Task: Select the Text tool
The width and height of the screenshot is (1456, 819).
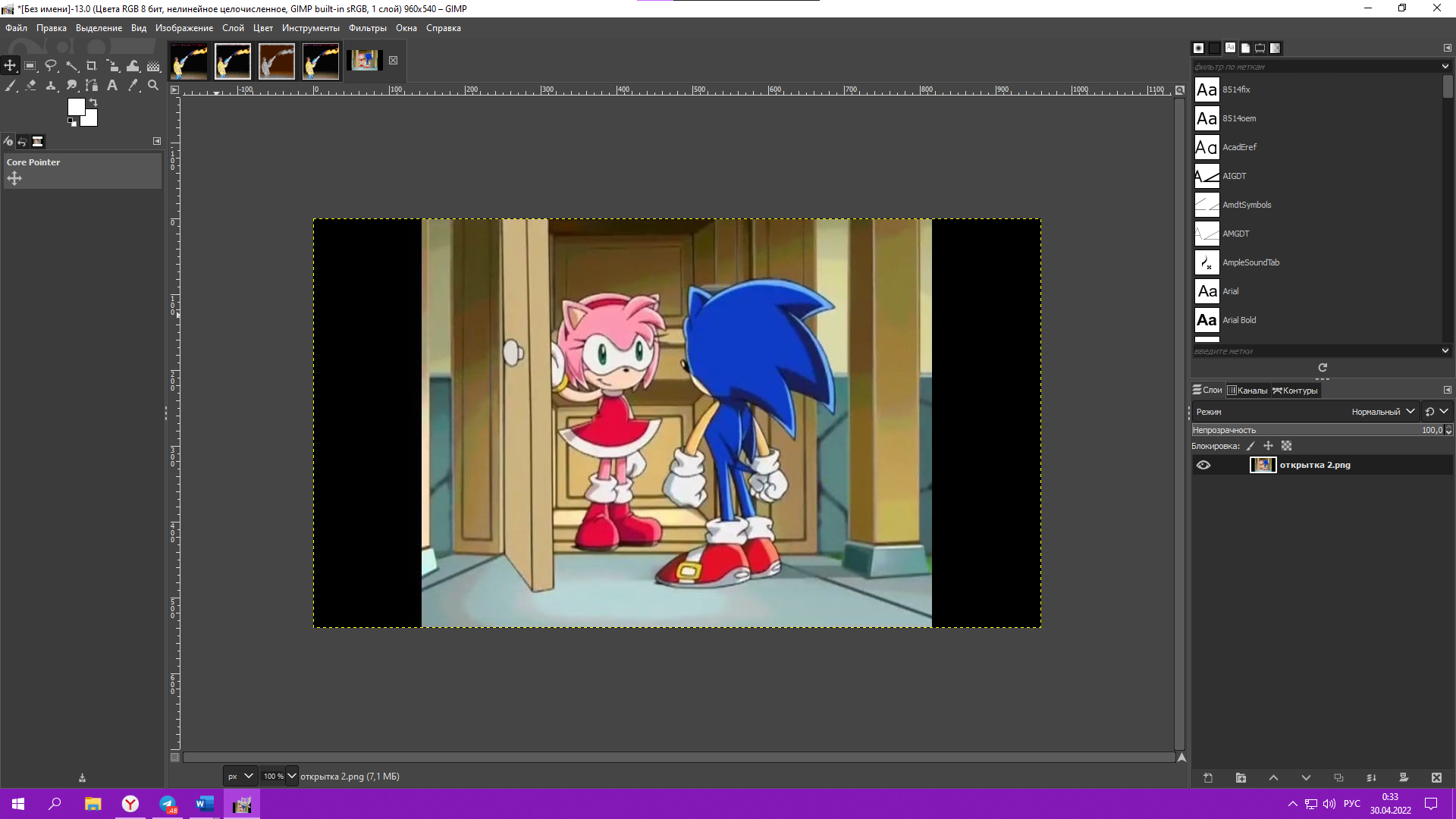Action: click(112, 86)
